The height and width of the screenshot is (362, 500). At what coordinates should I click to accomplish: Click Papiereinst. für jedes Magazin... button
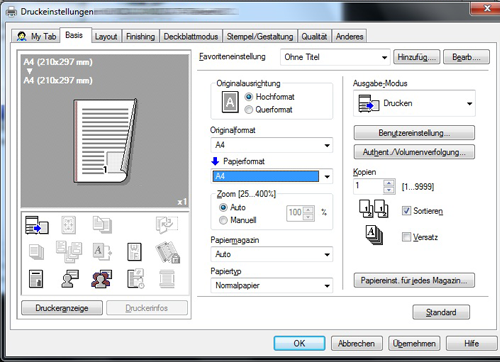click(x=414, y=280)
